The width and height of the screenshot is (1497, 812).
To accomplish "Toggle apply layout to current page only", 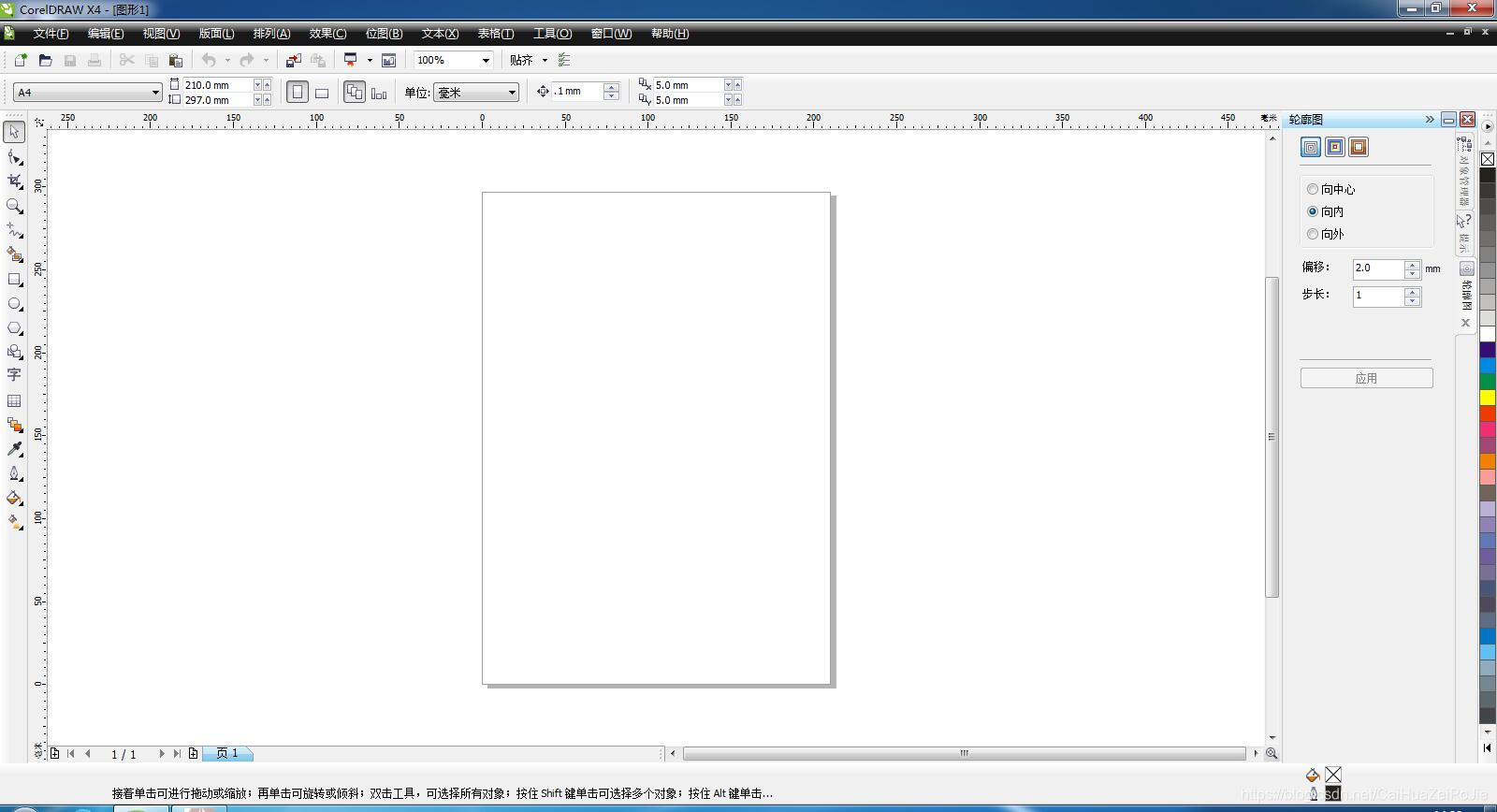I will (x=379, y=92).
